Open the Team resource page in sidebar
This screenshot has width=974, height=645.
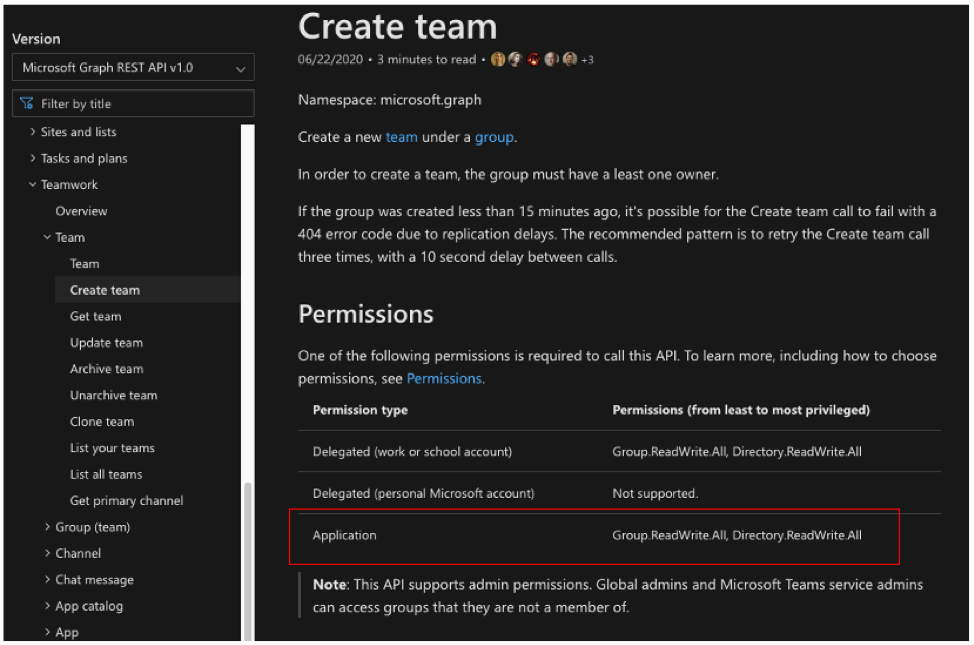pos(84,263)
